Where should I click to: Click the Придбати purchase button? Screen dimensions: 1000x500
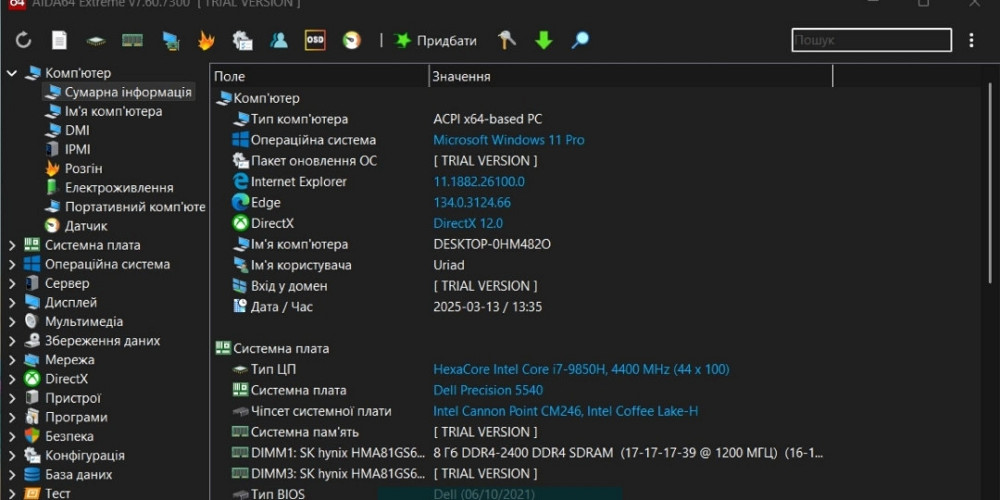[436, 40]
